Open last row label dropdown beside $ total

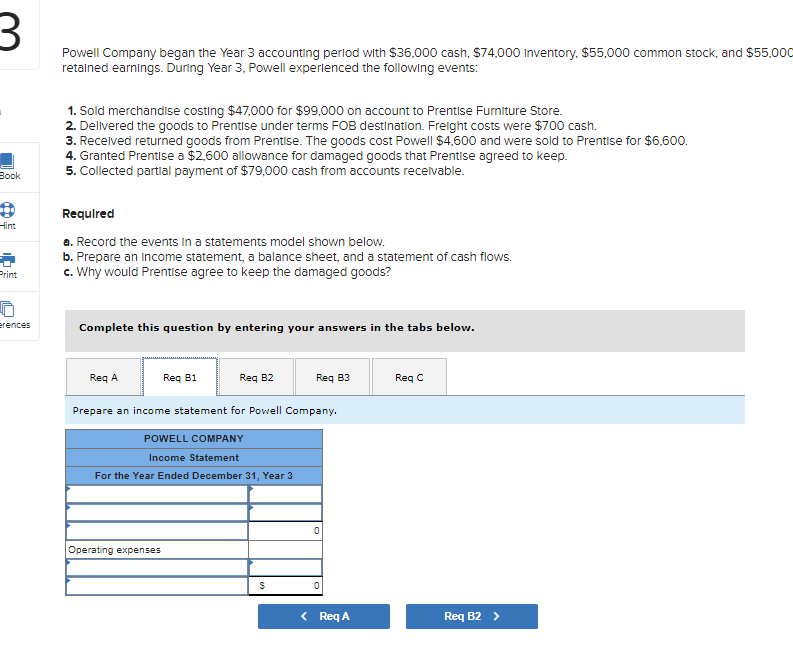pos(157,586)
